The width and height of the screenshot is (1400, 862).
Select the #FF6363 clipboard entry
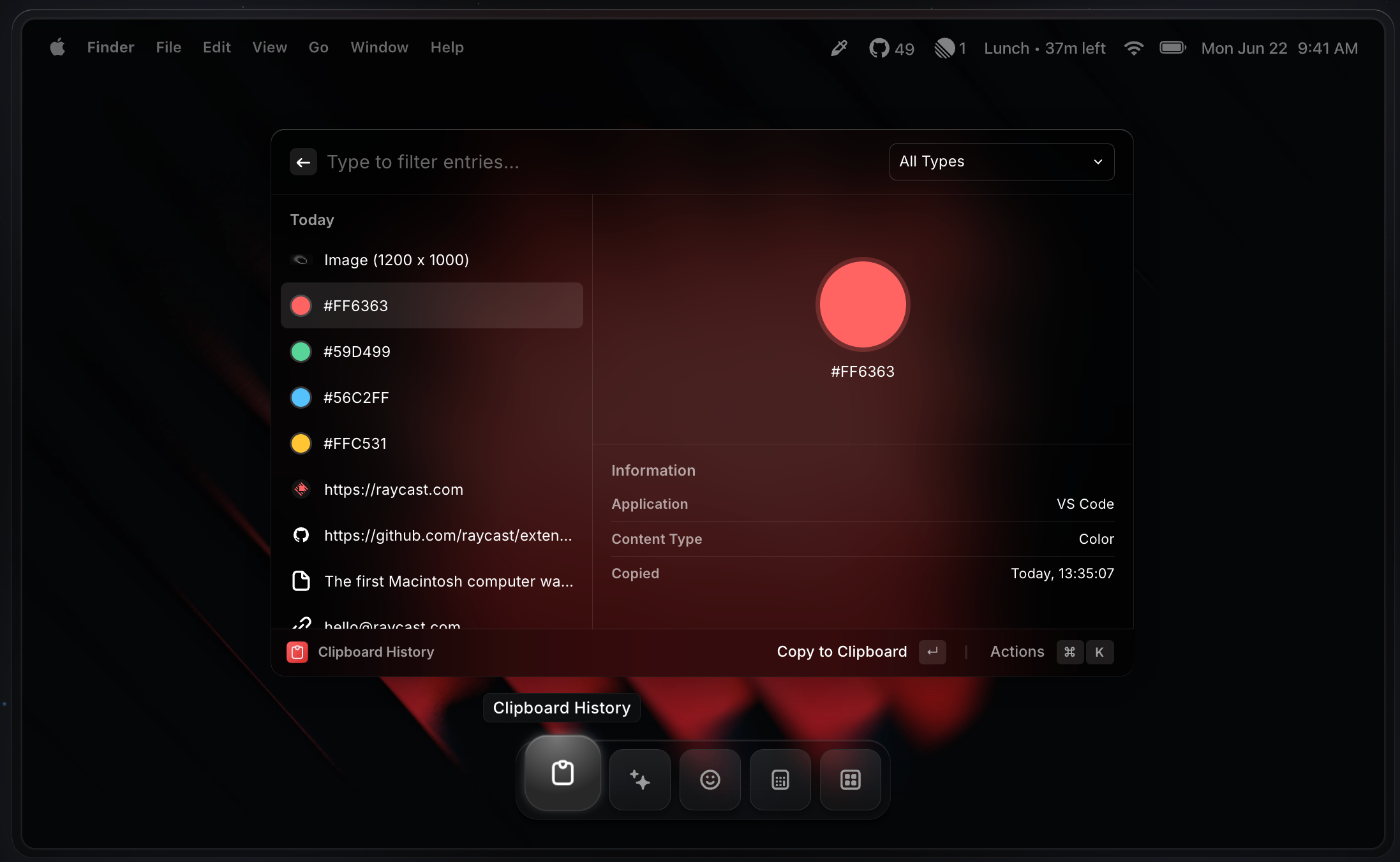(x=432, y=306)
